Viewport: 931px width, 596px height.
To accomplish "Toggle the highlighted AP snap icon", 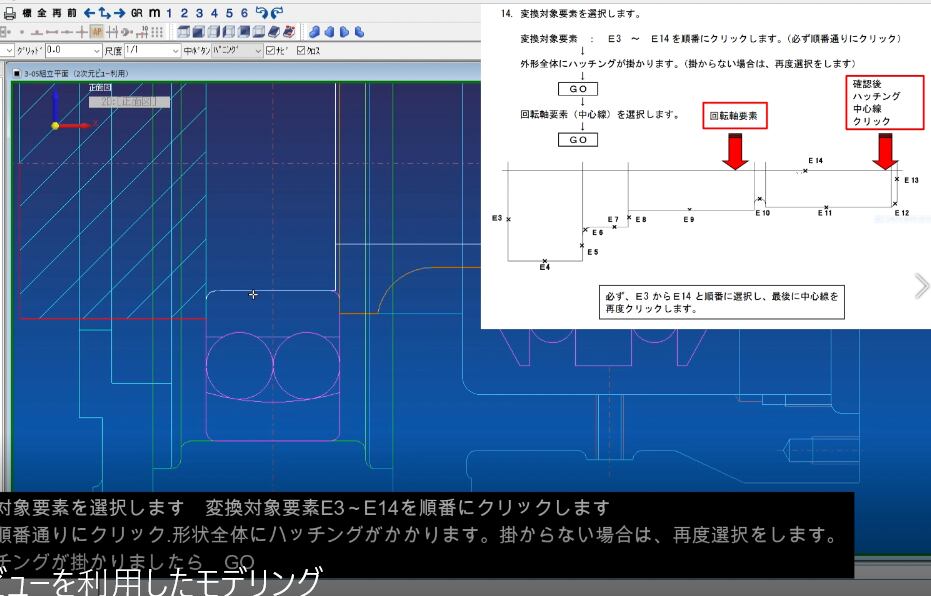I will 97,31.
